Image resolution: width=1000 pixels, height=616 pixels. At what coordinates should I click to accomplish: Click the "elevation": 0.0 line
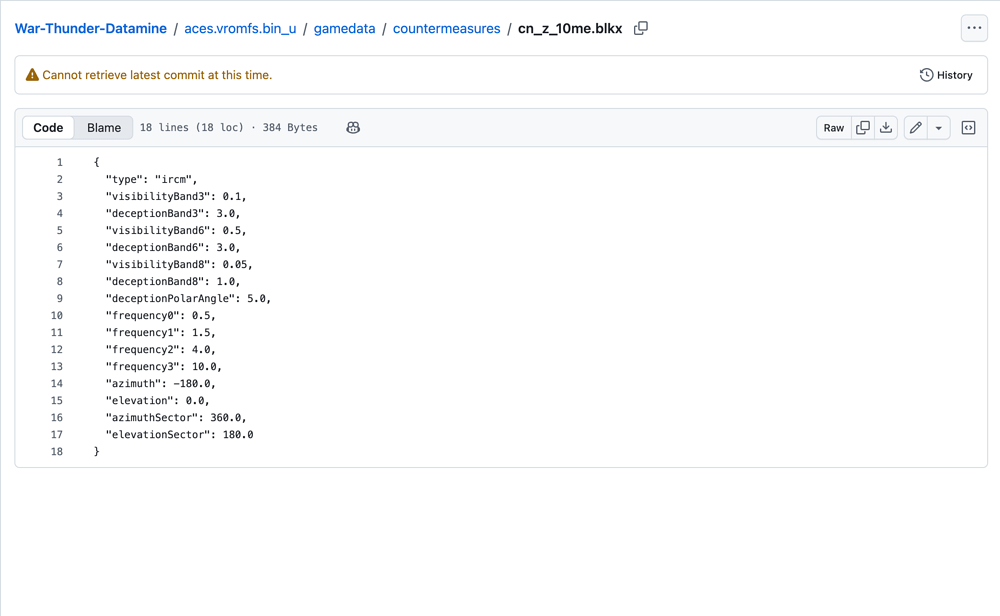tap(158, 400)
